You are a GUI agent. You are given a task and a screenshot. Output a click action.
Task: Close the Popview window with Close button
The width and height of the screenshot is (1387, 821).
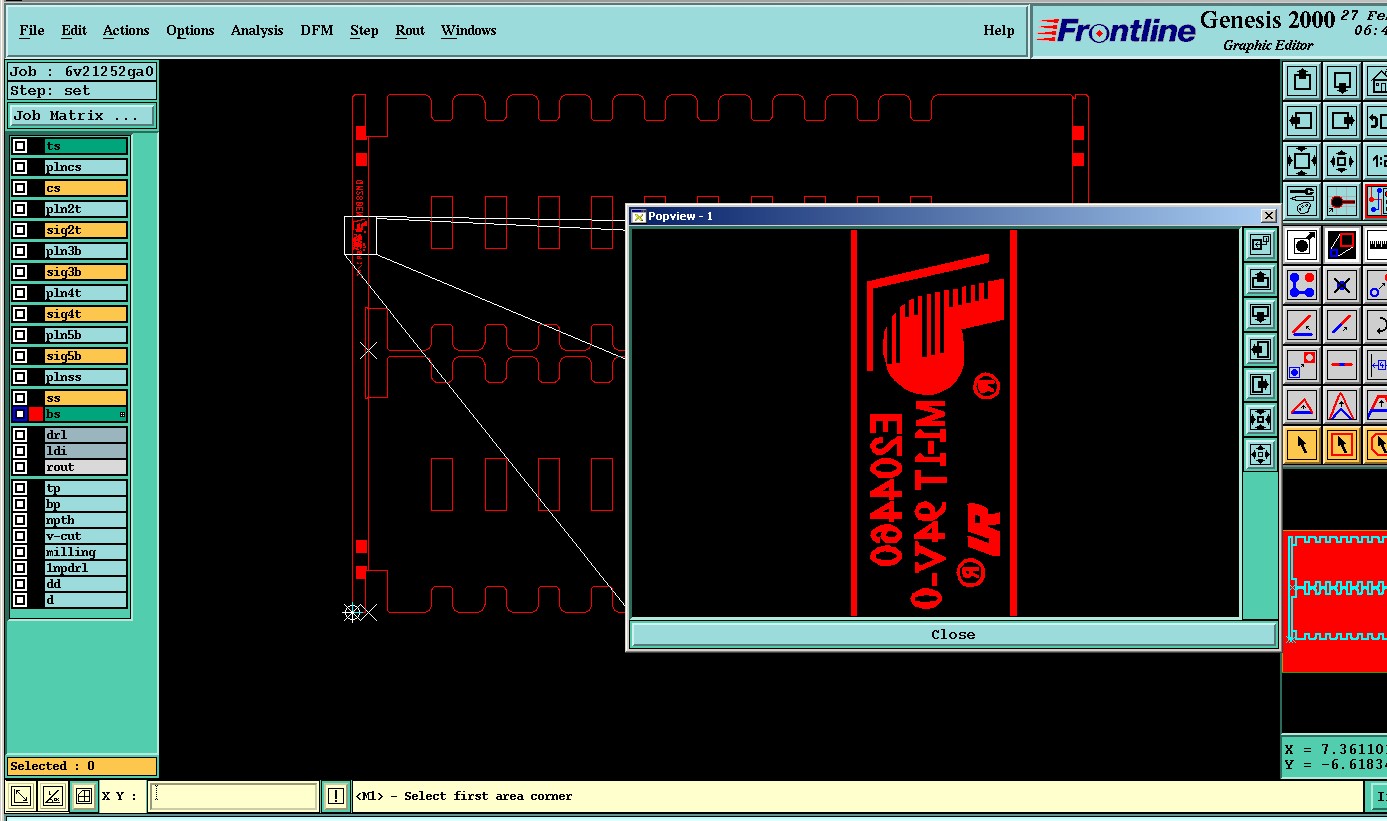click(953, 634)
